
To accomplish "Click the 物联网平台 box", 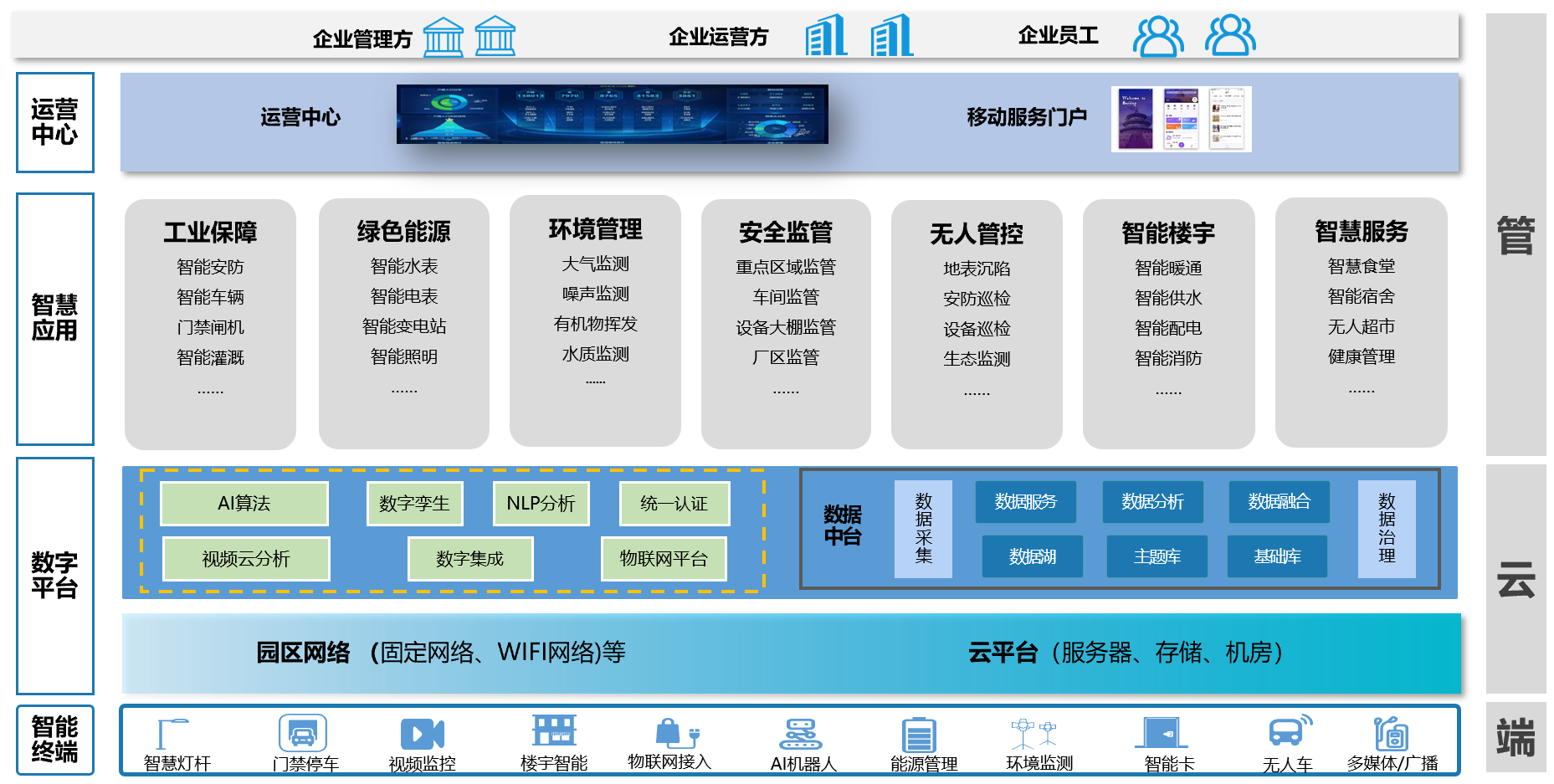I will tap(664, 559).
